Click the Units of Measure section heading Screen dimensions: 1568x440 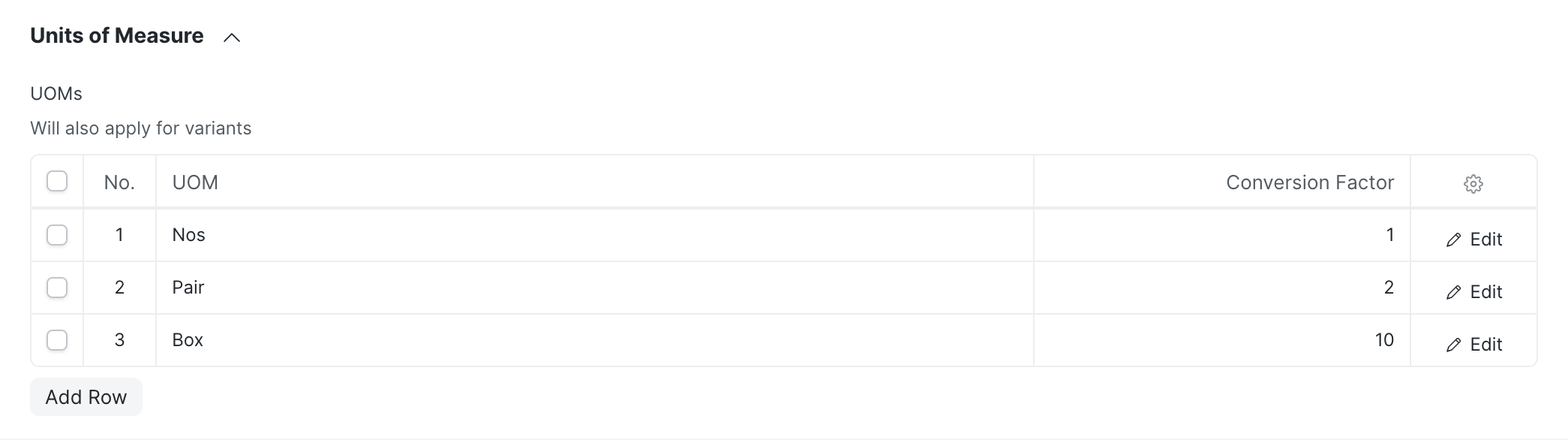tap(117, 36)
